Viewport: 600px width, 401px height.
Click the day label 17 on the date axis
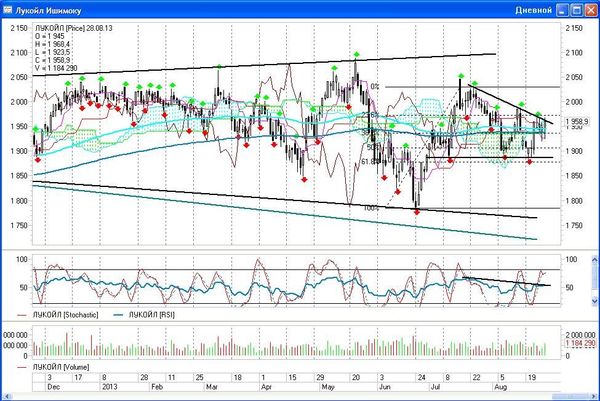coord(78,377)
